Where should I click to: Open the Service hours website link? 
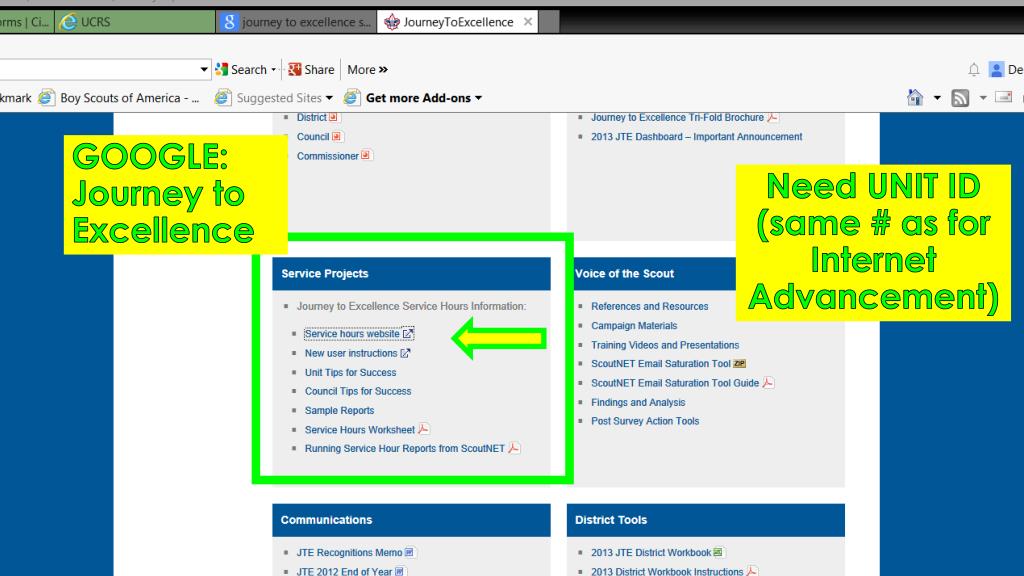coord(359,334)
